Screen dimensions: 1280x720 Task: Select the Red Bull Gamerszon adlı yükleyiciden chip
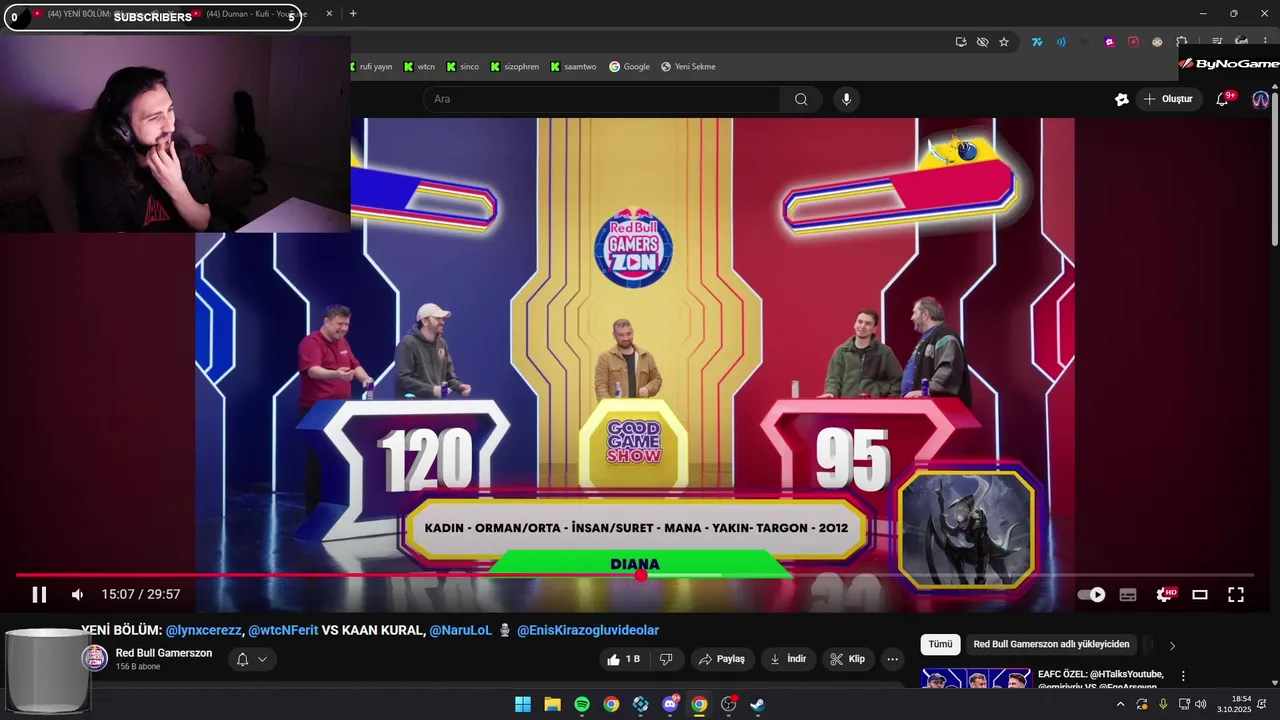1051,645
